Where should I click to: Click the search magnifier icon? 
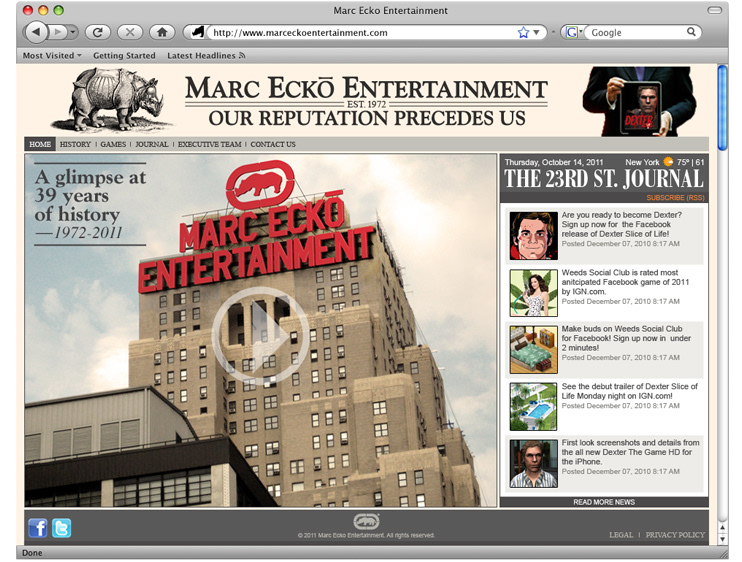tap(691, 32)
